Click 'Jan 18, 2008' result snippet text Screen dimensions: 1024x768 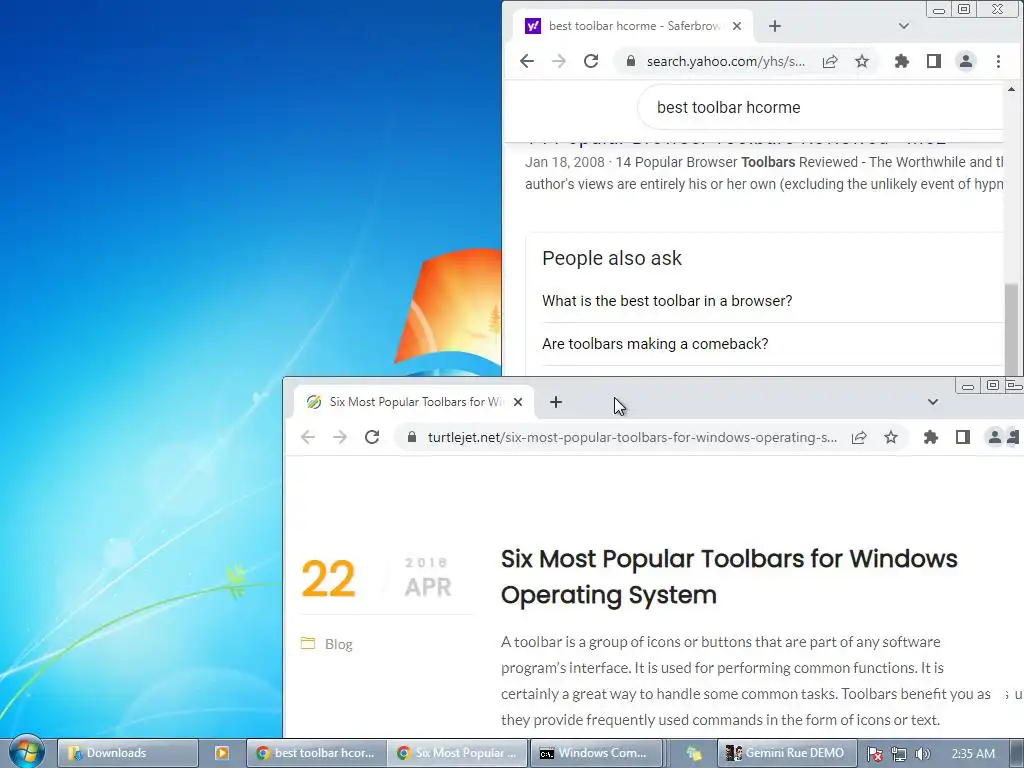[565, 163]
